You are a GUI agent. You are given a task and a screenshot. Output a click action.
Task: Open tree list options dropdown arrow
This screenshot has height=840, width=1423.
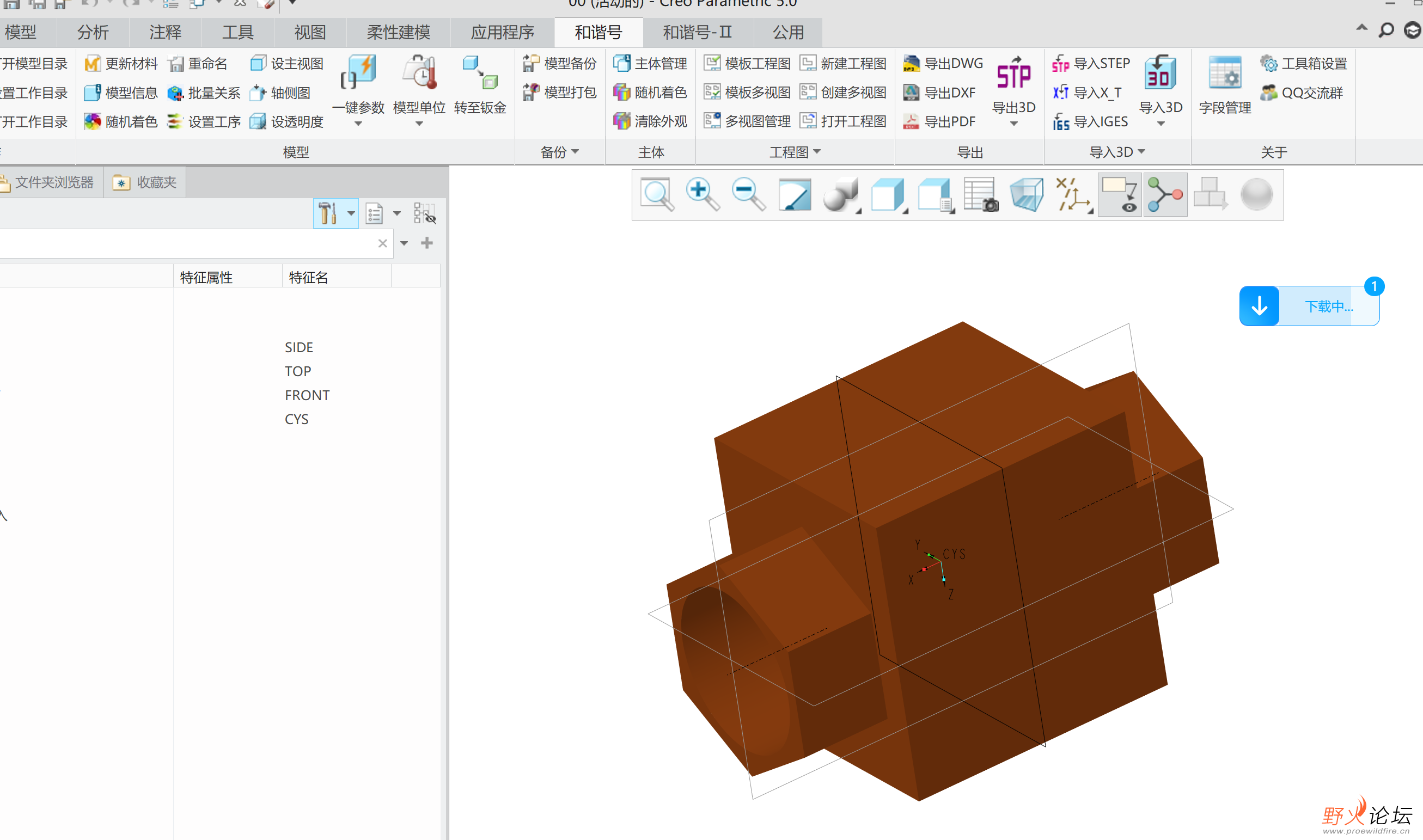coord(397,213)
